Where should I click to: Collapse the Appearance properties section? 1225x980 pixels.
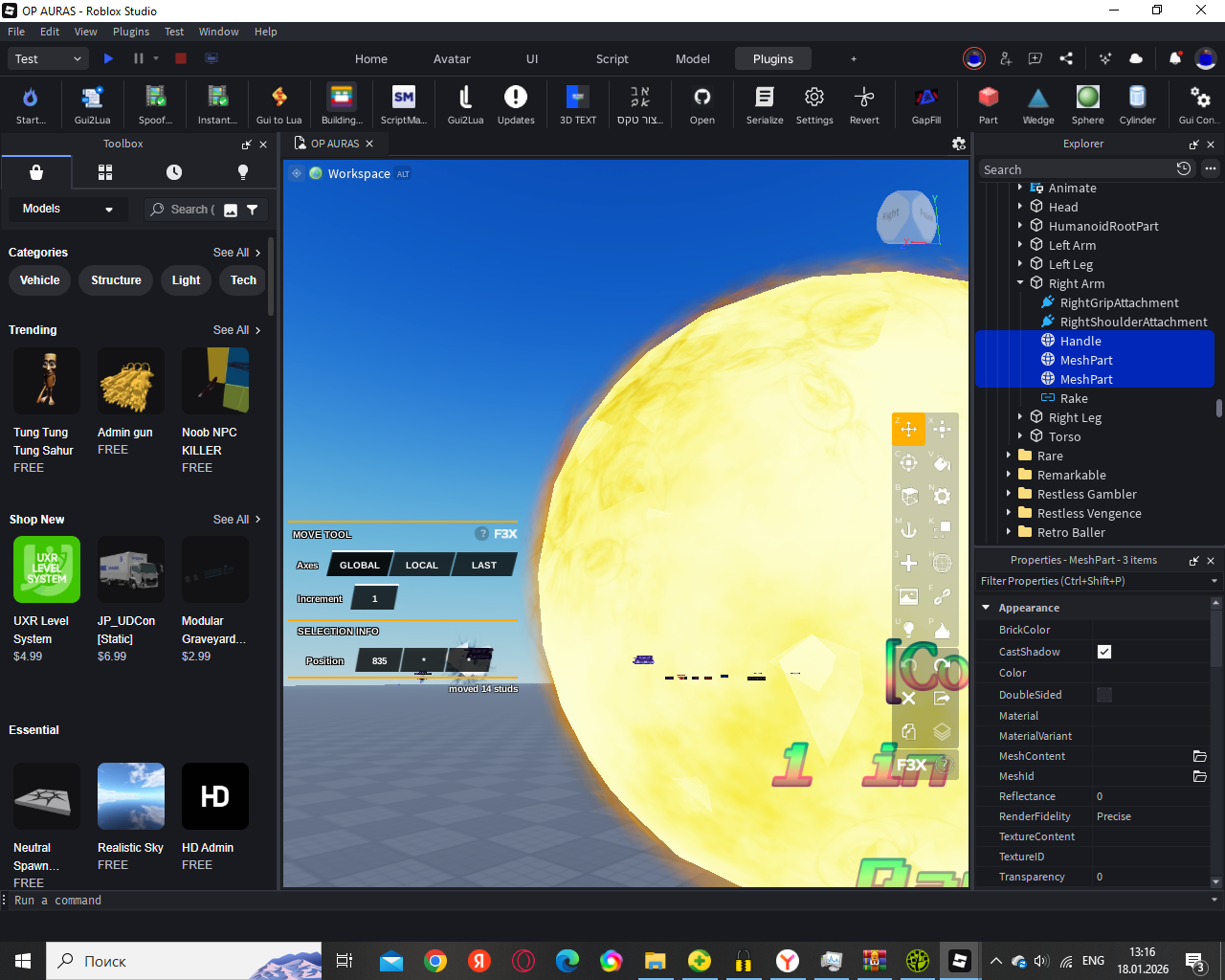986,608
